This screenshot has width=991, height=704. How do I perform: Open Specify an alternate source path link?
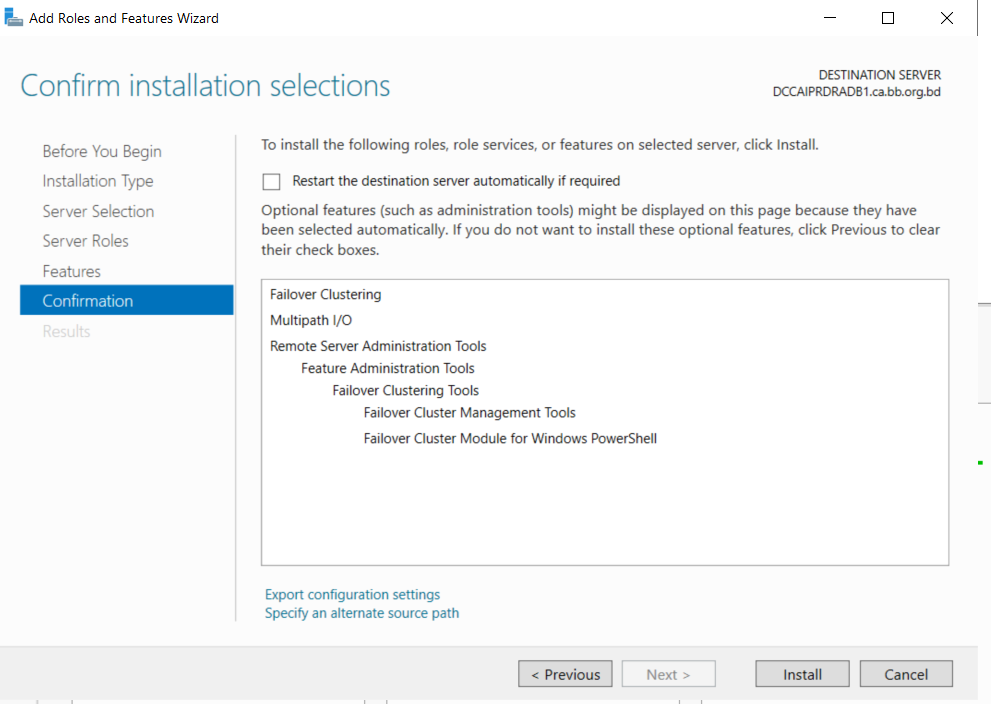click(x=362, y=613)
